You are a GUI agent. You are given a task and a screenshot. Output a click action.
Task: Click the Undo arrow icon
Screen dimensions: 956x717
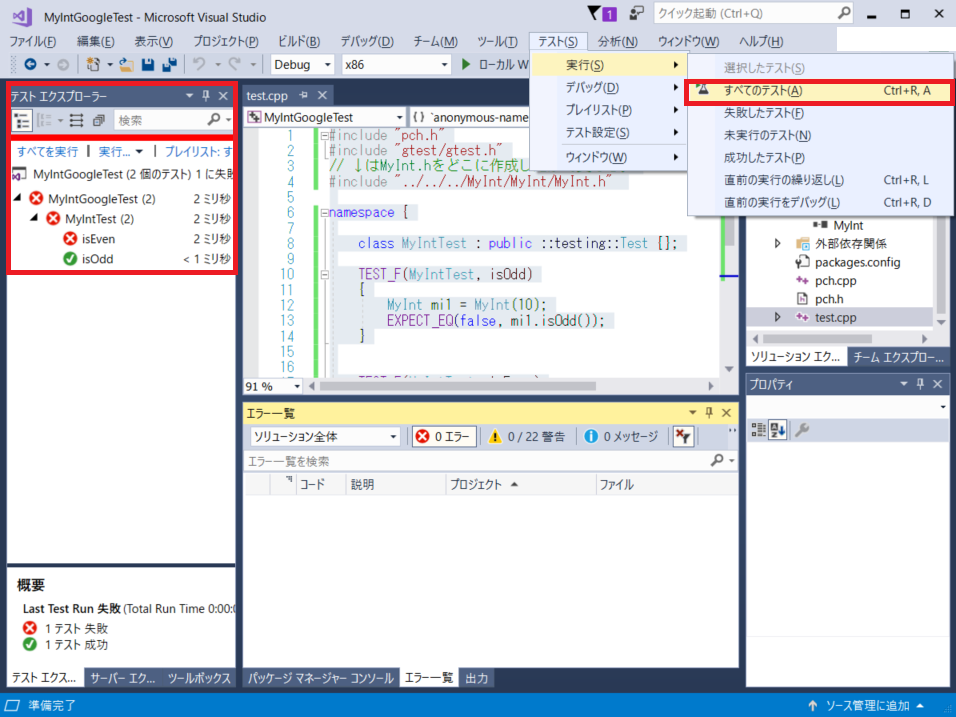pyautogui.click(x=199, y=64)
